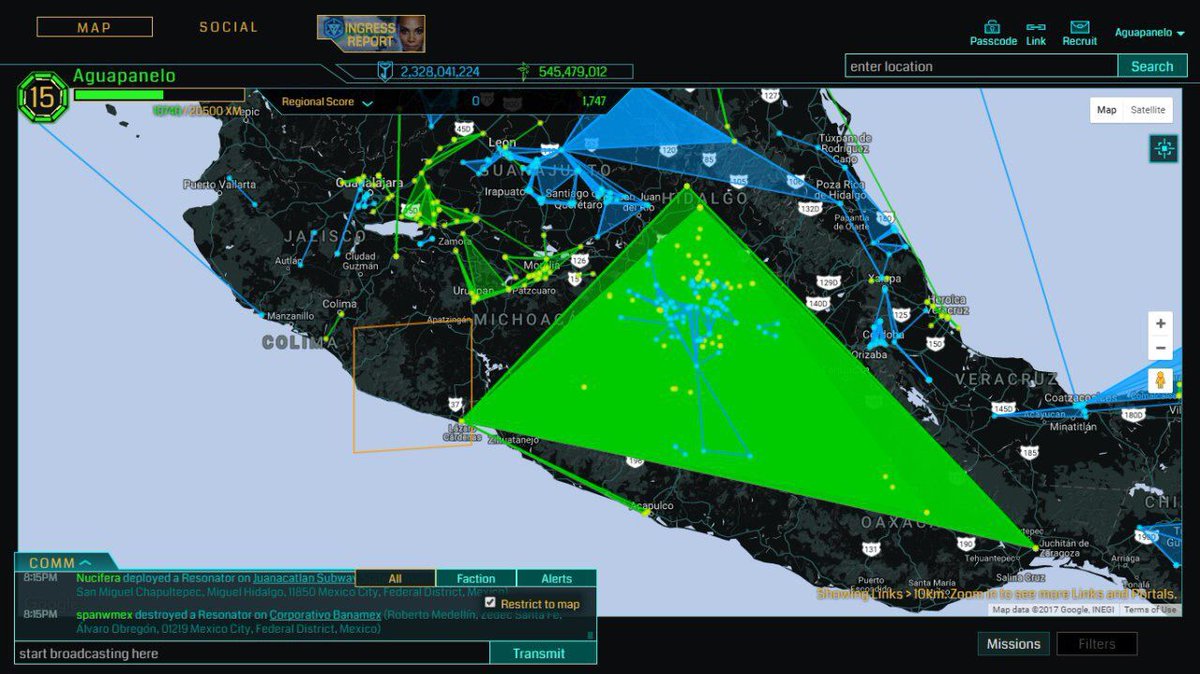Focus the start broadcasting here field
This screenshot has height=674, width=1200.
pyautogui.click(x=252, y=653)
